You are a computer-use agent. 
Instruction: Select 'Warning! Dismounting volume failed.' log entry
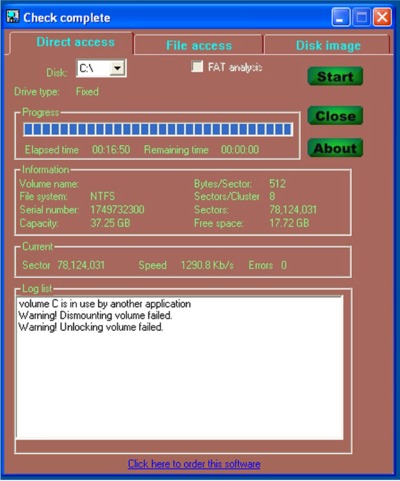(x=95, y=315)
